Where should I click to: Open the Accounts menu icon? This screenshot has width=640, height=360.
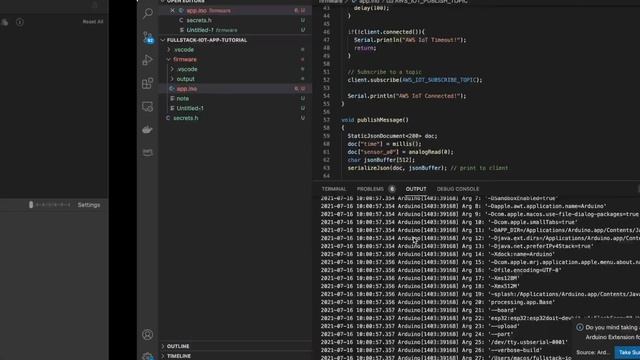(x=147, y=335)
